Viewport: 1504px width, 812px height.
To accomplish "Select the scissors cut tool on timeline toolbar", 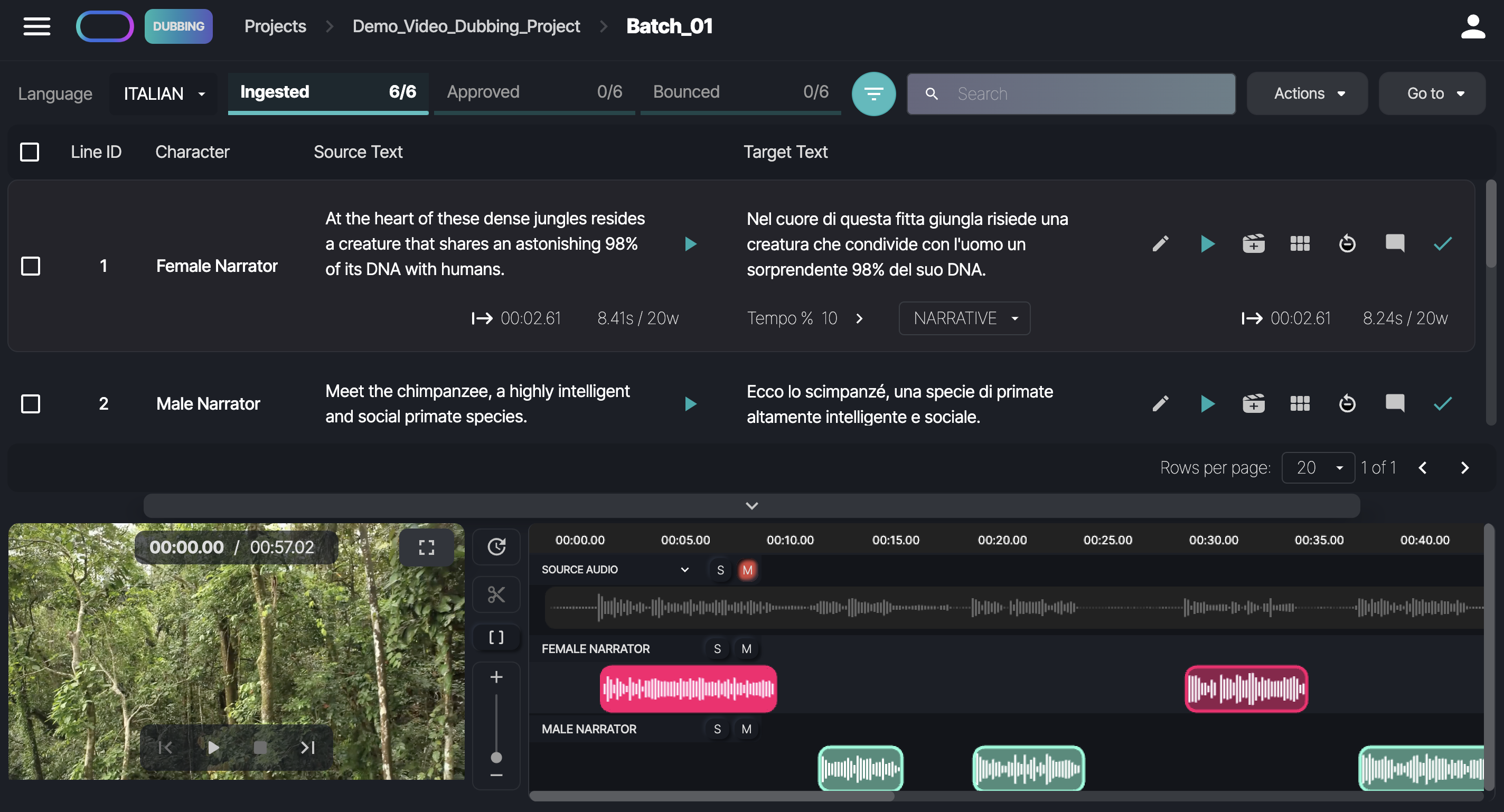I will pos(496,595).
